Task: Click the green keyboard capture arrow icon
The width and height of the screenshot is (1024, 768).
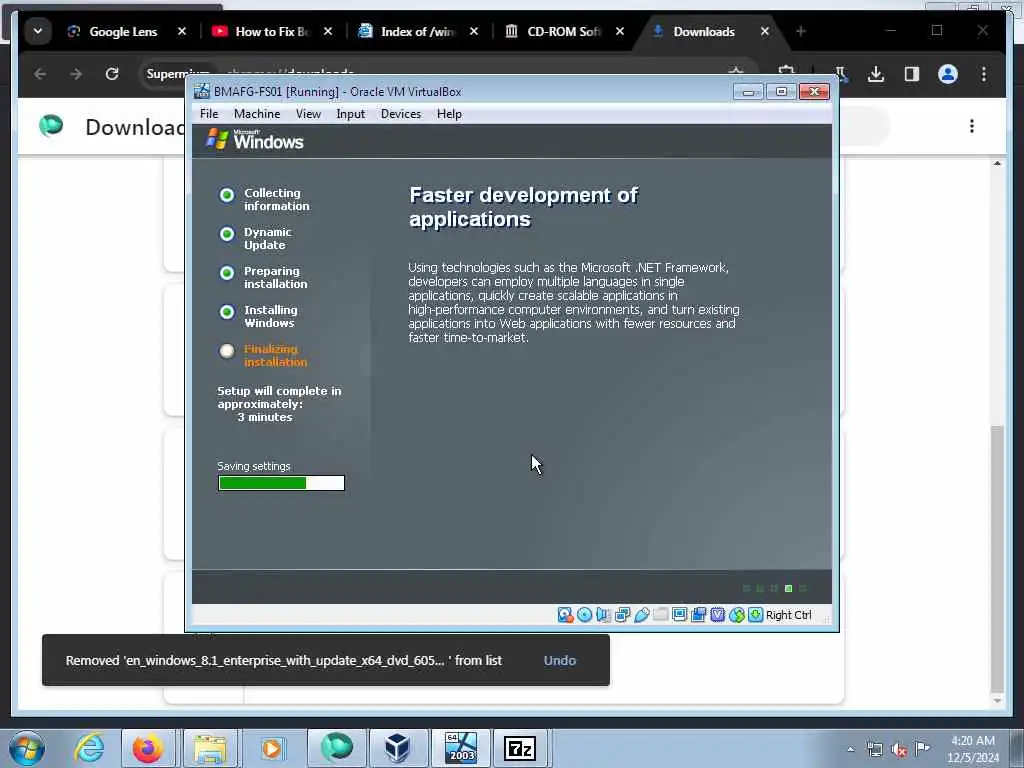Action: pyautogui.click(x=756, y=615)
